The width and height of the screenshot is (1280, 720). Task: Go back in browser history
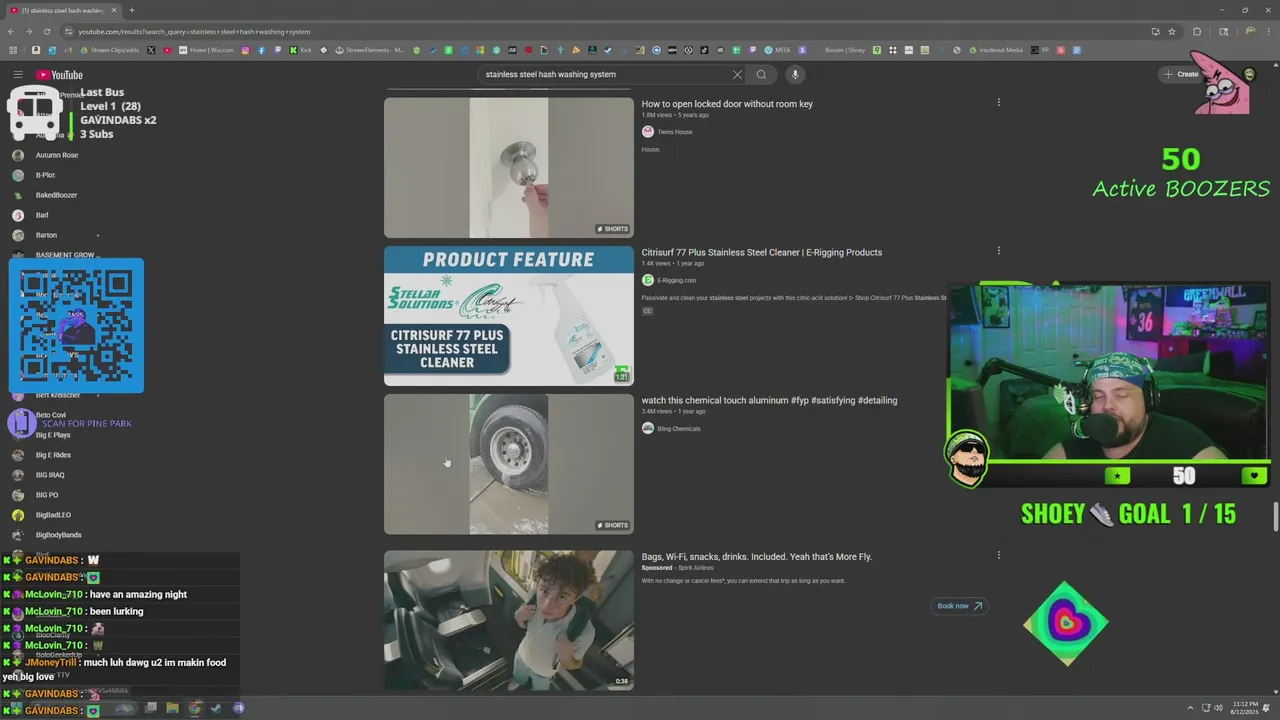(11, 31)
